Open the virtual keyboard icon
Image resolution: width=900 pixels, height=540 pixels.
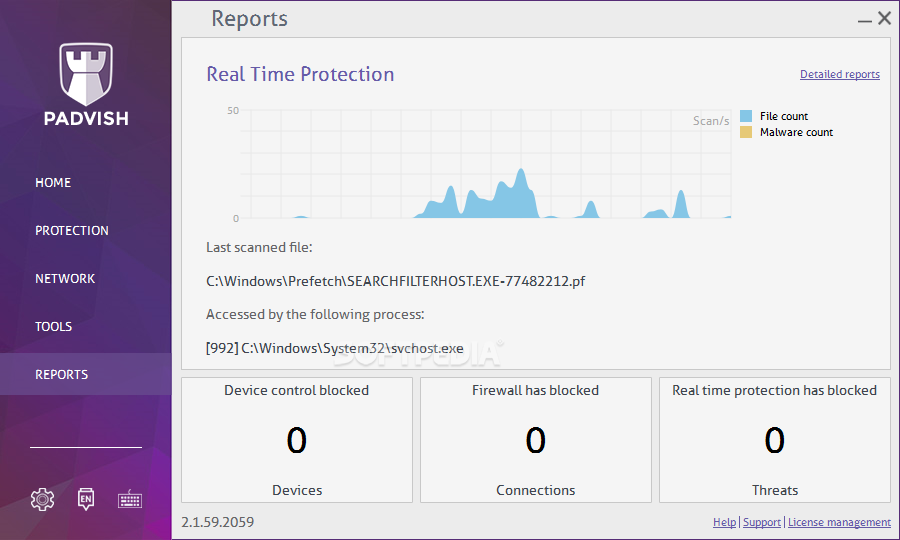(130, 500)
